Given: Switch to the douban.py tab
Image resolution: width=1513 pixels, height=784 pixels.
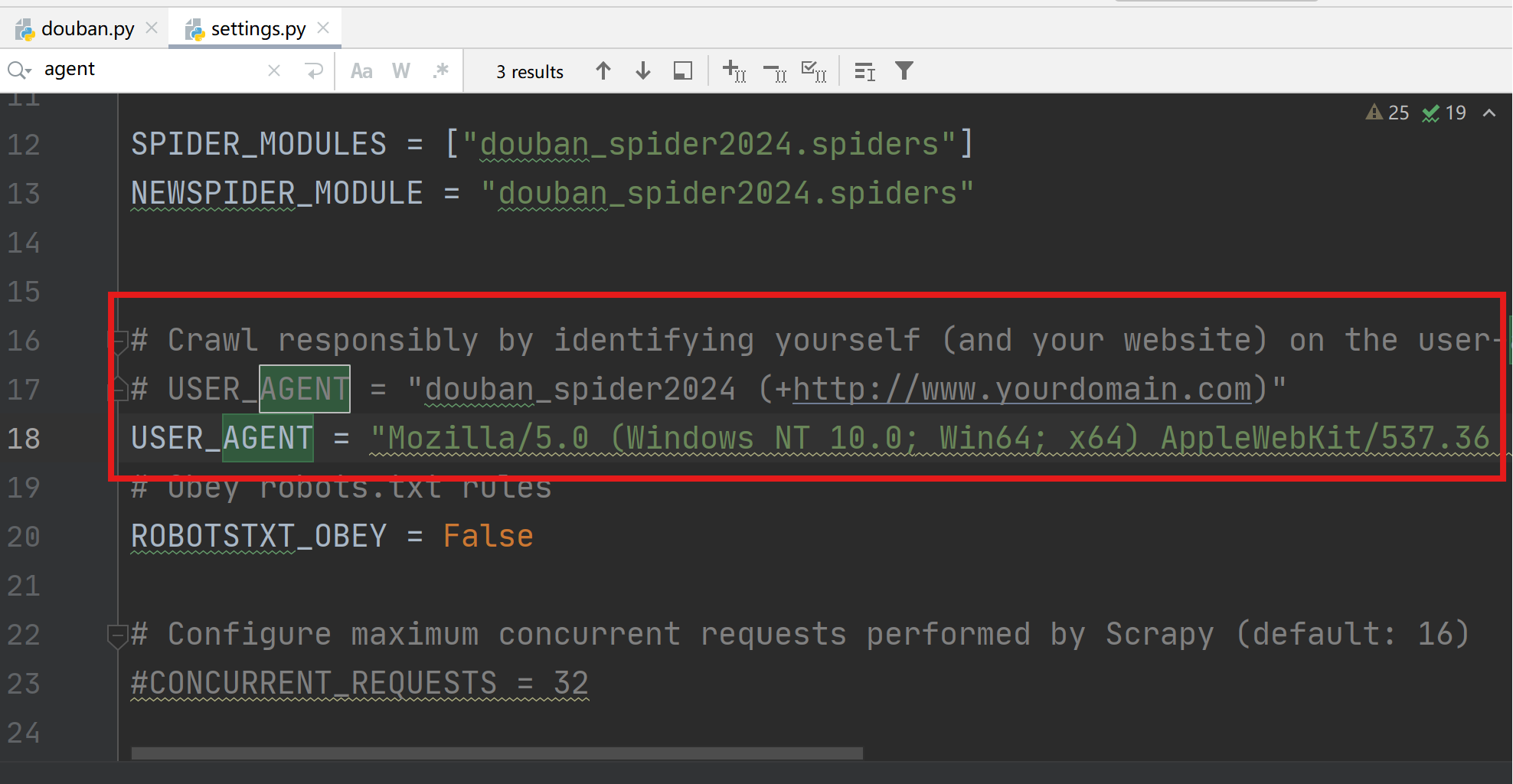Looking at the screenshot, I should pyautogui.click(x=87, y=29).
